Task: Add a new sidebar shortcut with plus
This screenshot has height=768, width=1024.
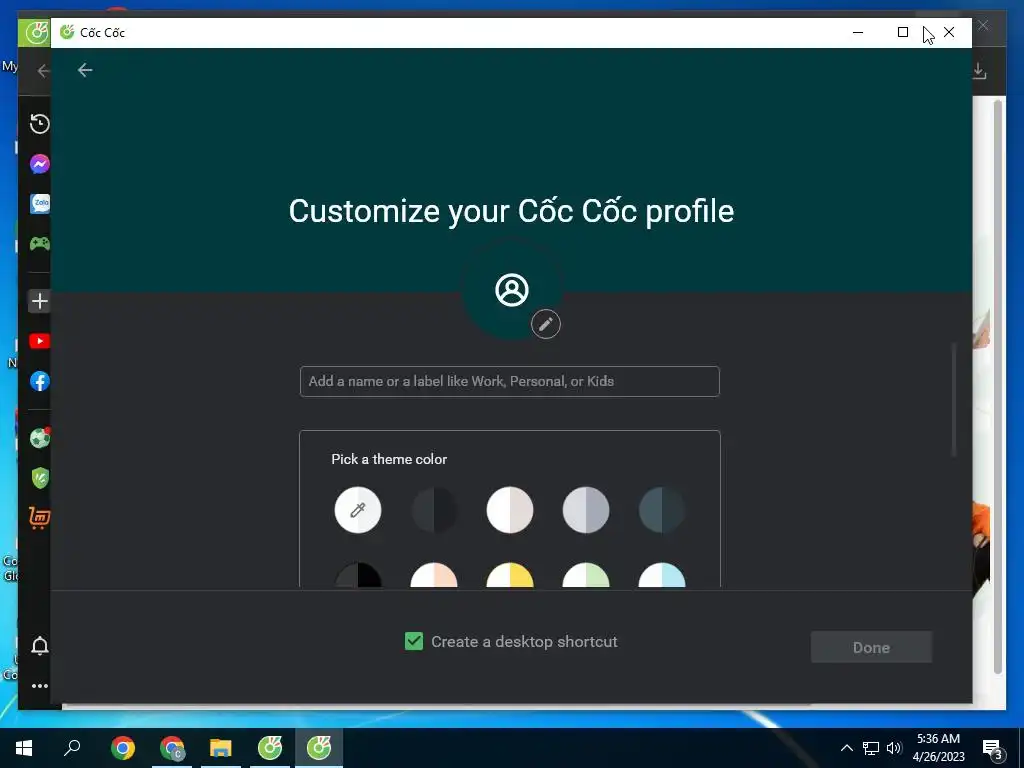Action: pos(40,300)
